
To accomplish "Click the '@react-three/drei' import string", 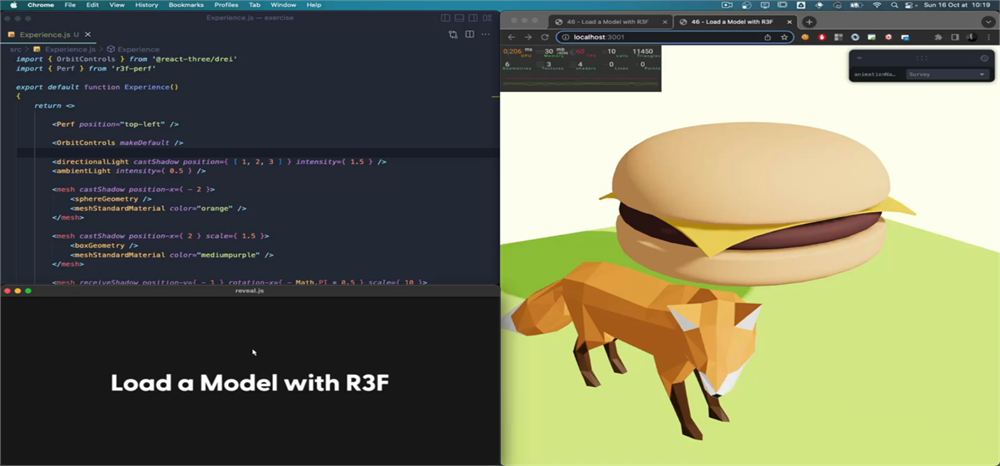I will click(x=195, y=59).
